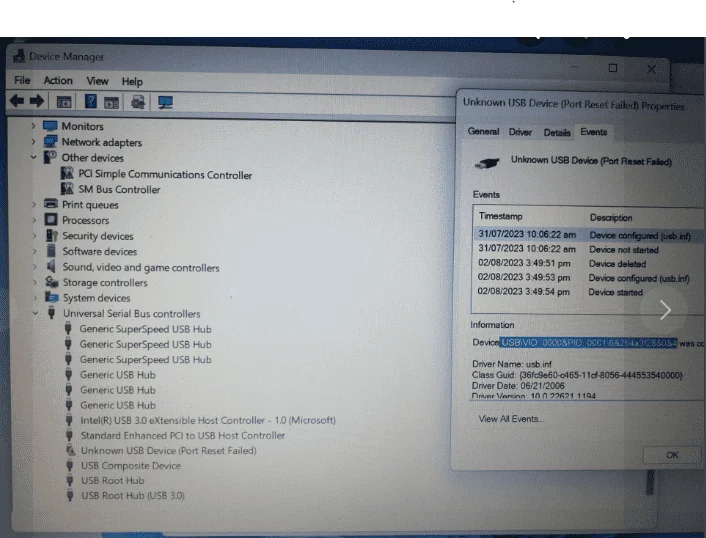This screenshot has width=706, height=538.
Task: Open the View menu
Action: coord(97,81)
